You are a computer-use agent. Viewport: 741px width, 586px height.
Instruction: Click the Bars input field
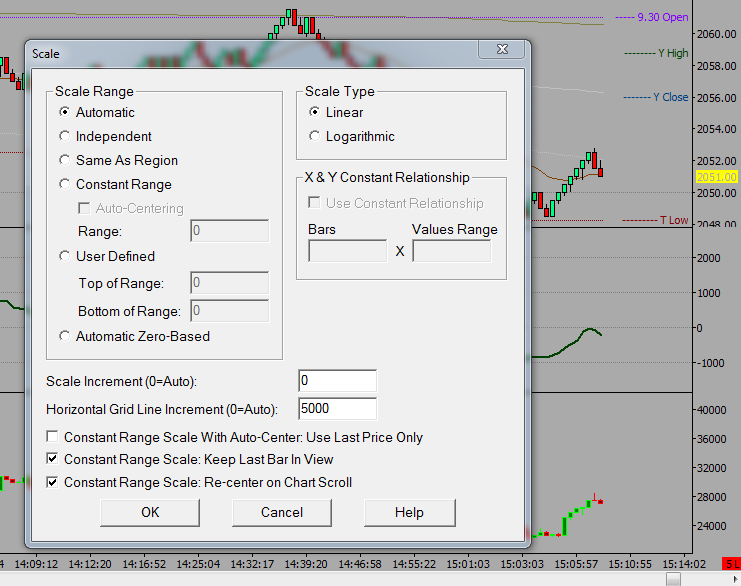pos(348,251)
